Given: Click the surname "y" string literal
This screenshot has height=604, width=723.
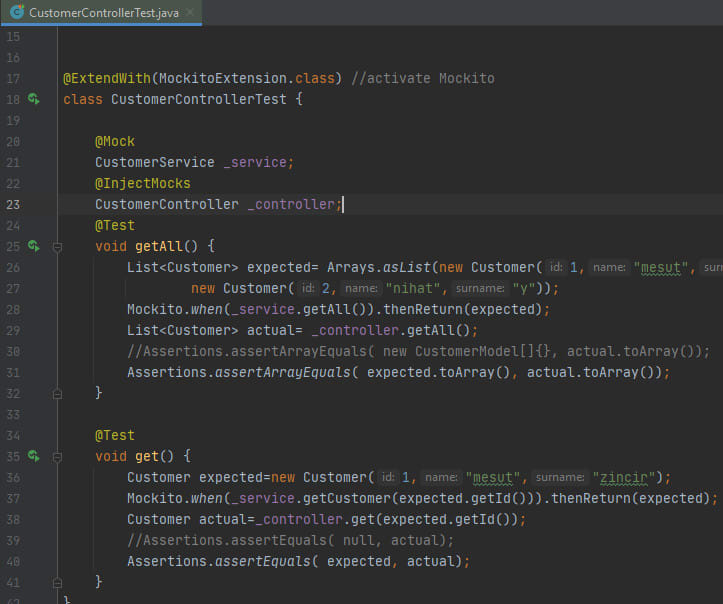Looking at the screenshot, I should click(x=524, y=289).
